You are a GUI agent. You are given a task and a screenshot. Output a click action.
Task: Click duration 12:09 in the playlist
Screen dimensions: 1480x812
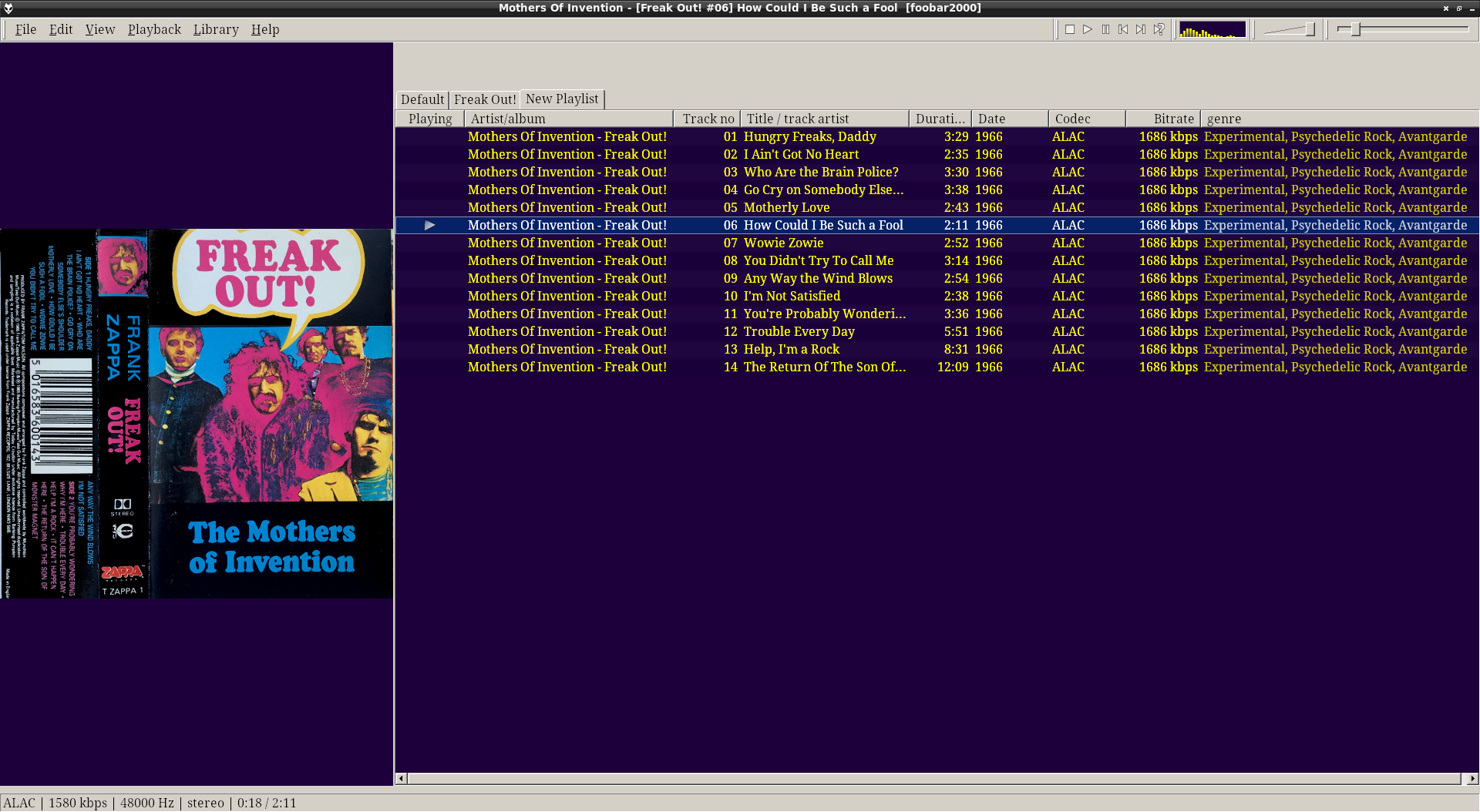click(x=953, y=367)
